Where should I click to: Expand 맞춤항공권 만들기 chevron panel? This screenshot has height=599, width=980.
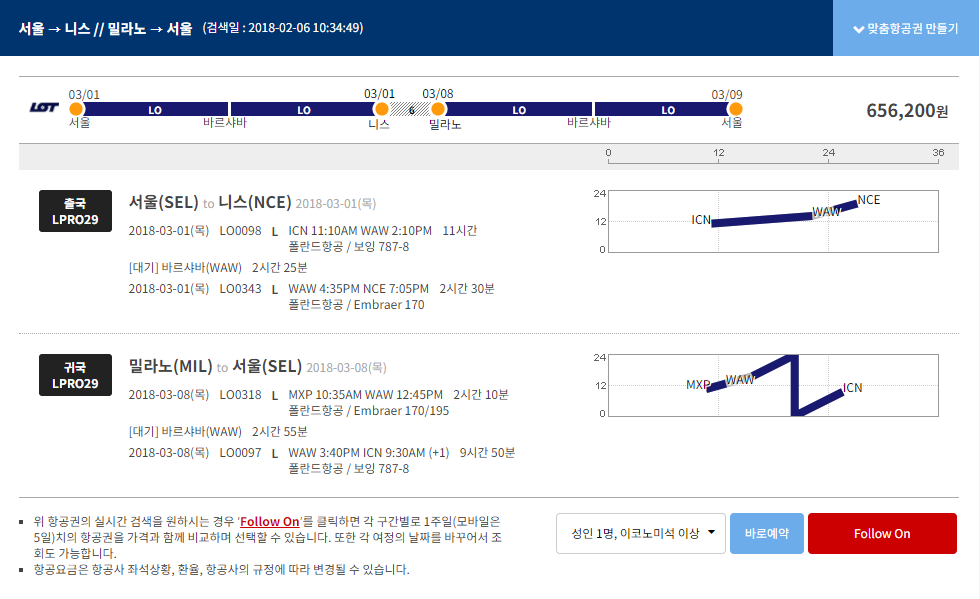pyautogui.click(x=906, y=28)
